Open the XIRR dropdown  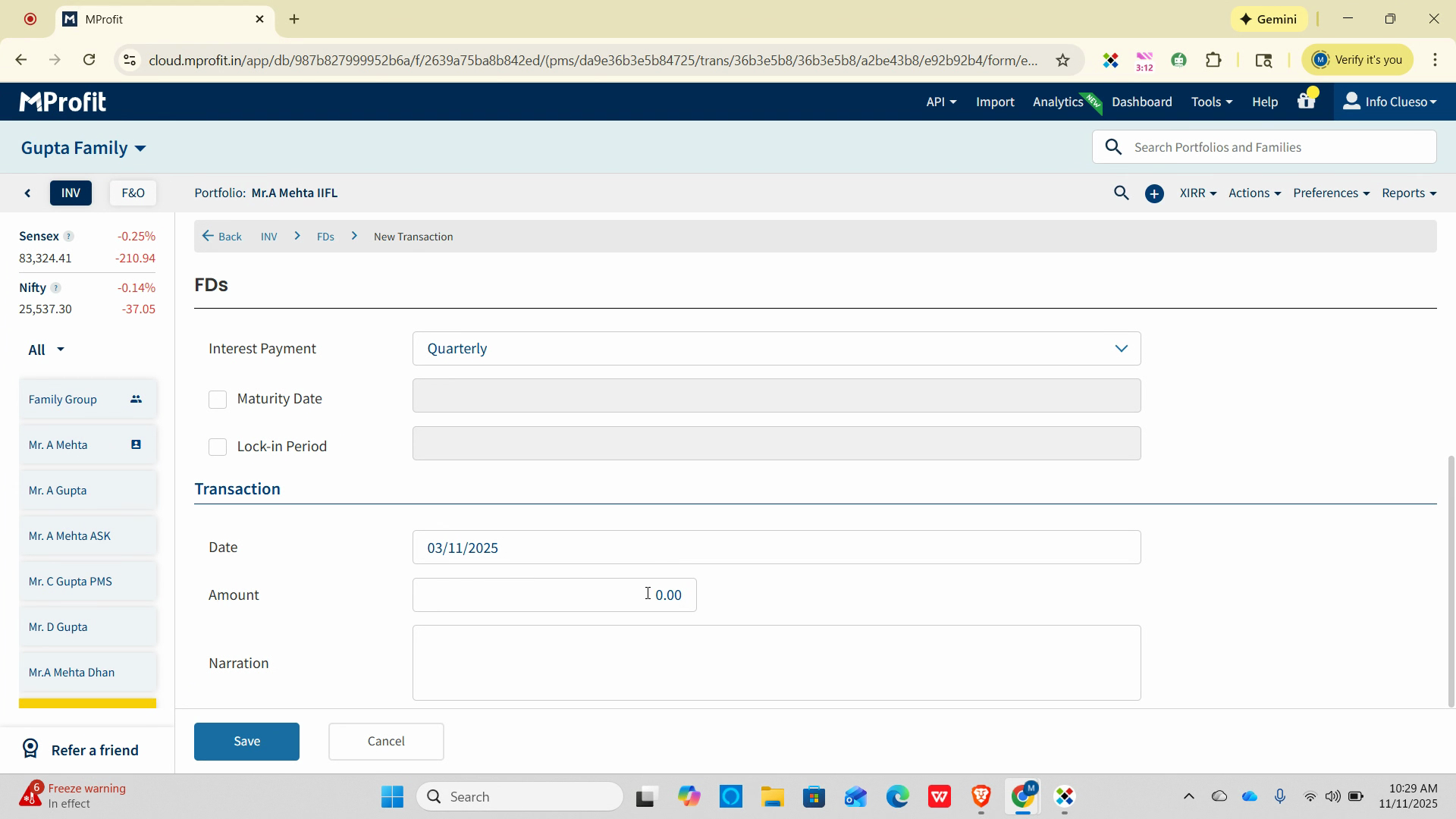pyautogui.click(x=1197, y=193)
